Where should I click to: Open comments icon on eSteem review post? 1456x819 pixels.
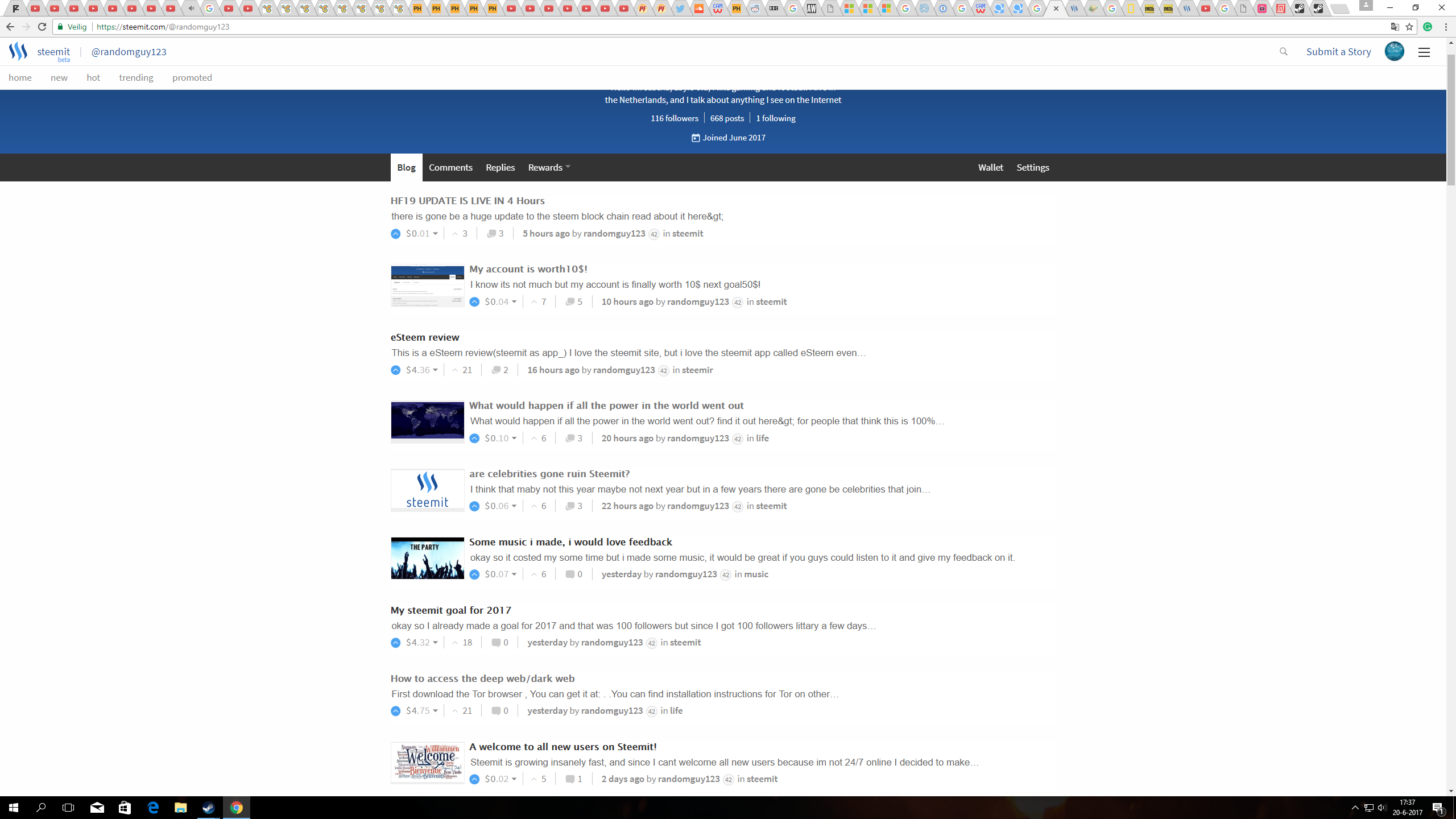click(x=496, y=370)
